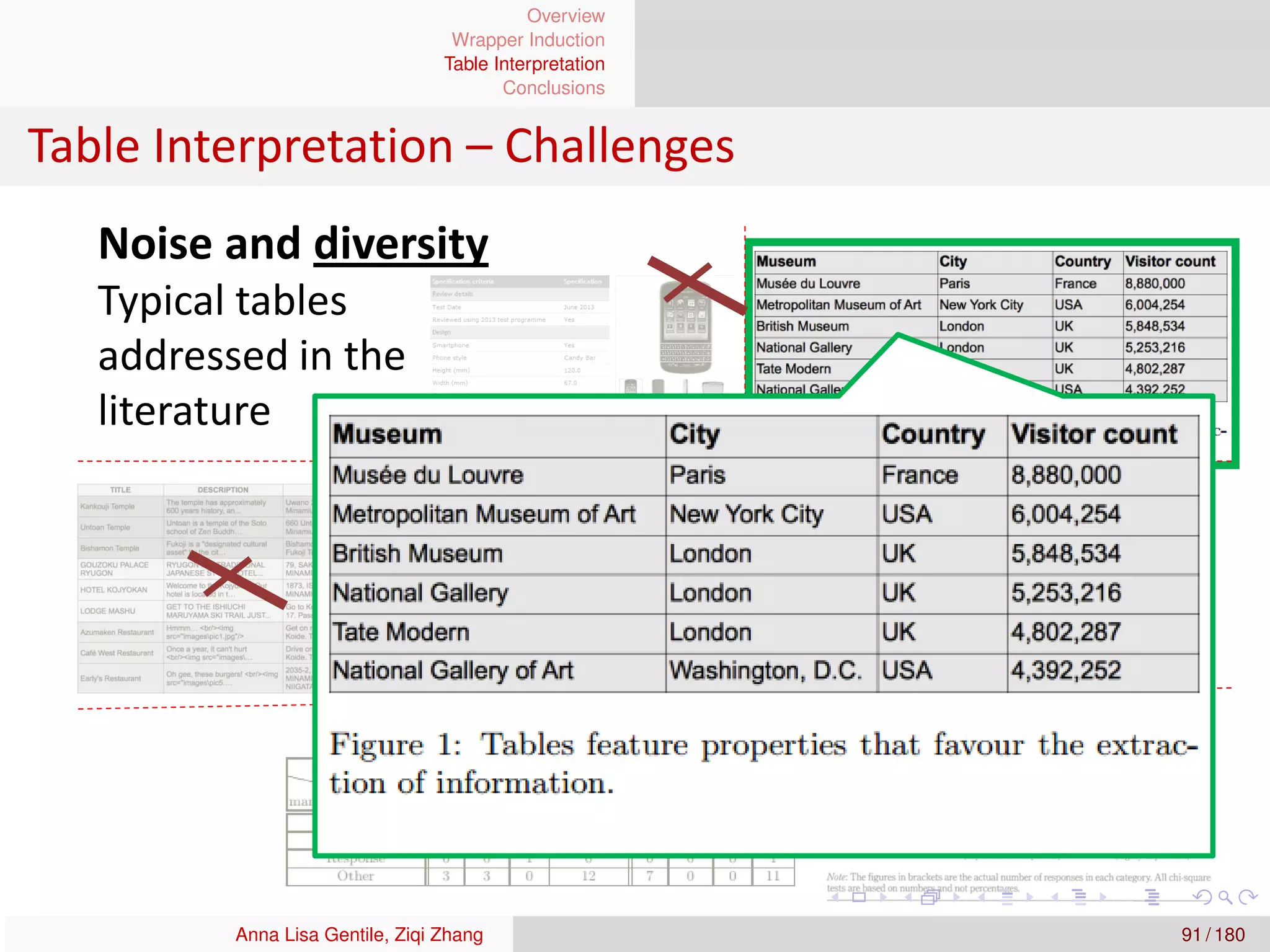Jump to the Overview section
Viewport: 1270px width, 952px height.
tap(566, 15)
